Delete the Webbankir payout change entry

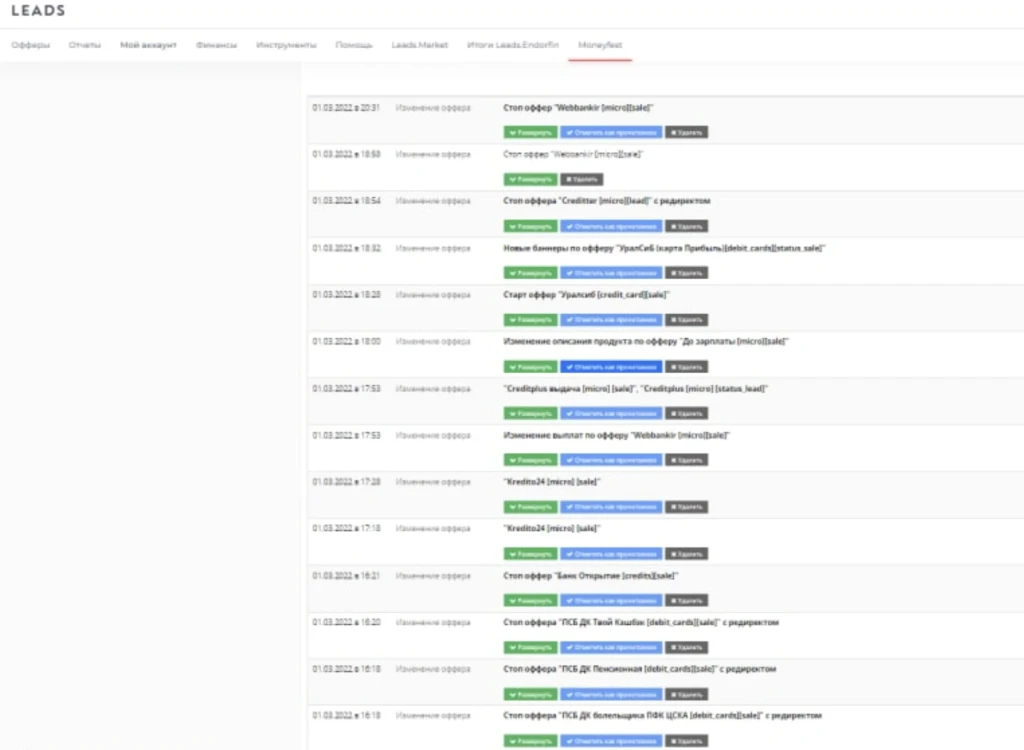[686, 460]
